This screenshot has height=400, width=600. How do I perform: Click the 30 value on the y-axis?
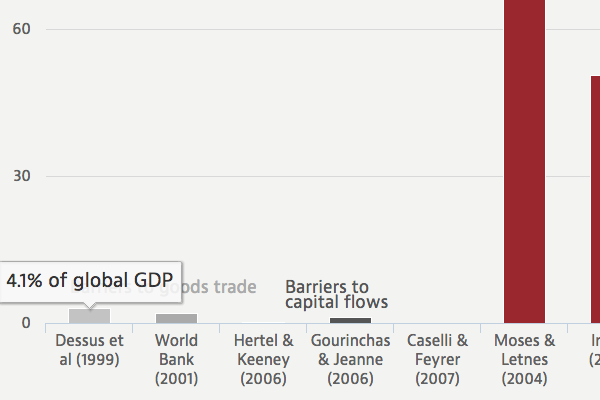[22, 176]
